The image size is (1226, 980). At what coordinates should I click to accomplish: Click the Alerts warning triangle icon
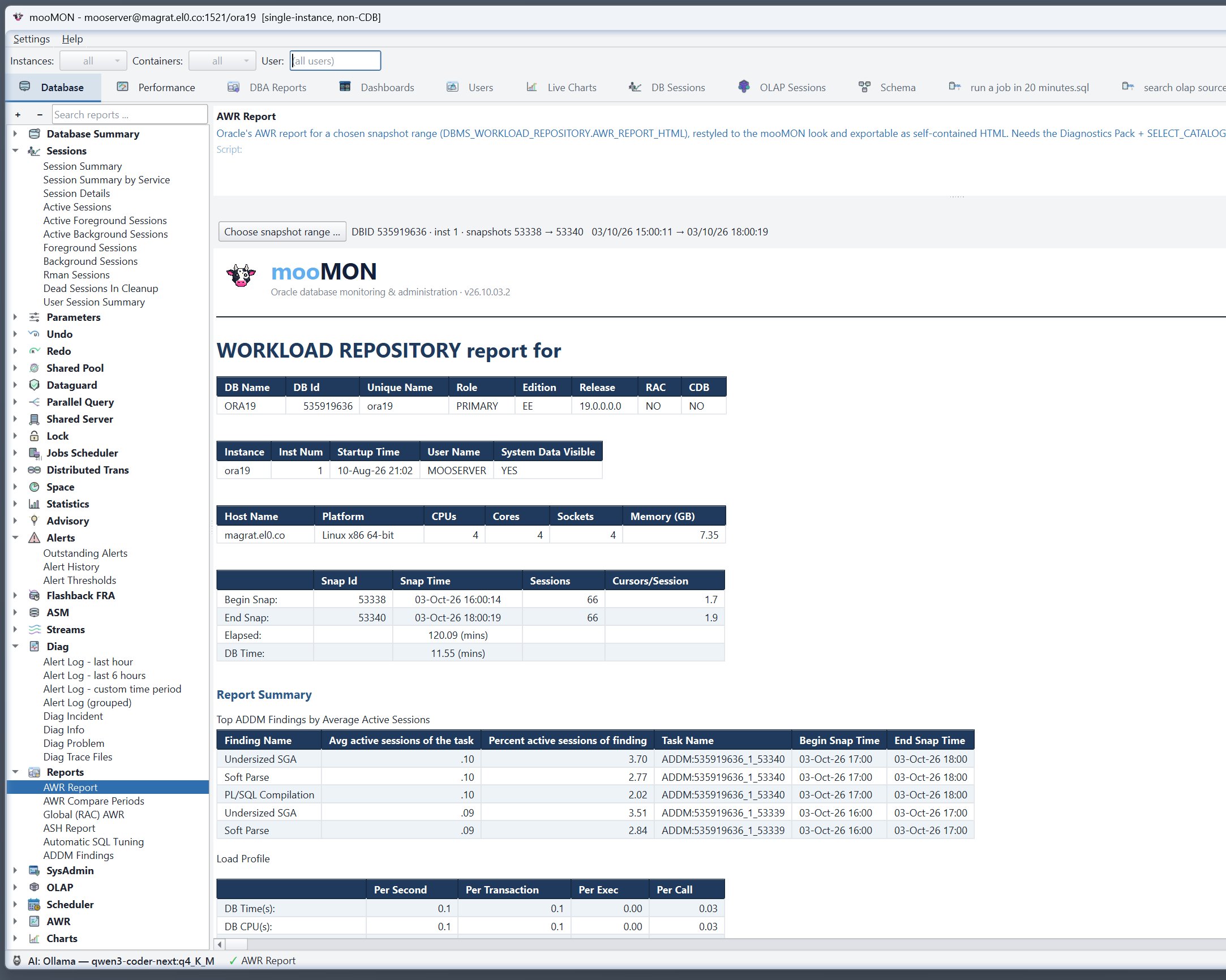[x=34, y=538]
